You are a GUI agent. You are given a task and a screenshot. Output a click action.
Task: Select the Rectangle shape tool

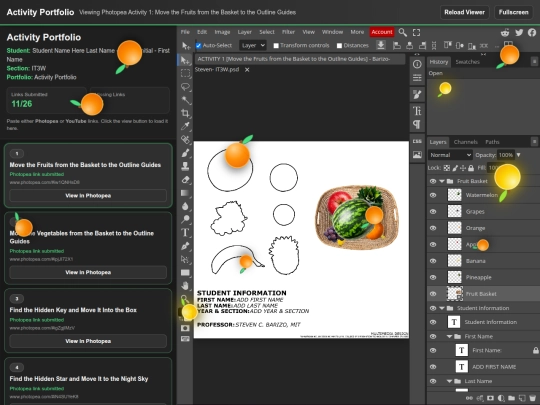coord(185,272)
